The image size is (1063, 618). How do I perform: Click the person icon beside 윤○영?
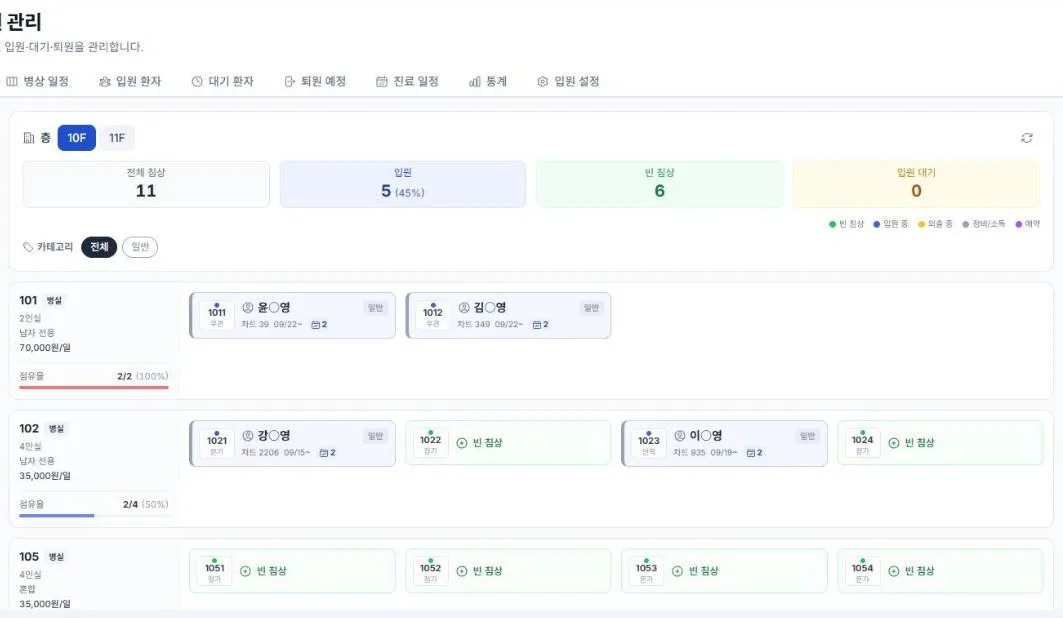(x=248, y=308)
